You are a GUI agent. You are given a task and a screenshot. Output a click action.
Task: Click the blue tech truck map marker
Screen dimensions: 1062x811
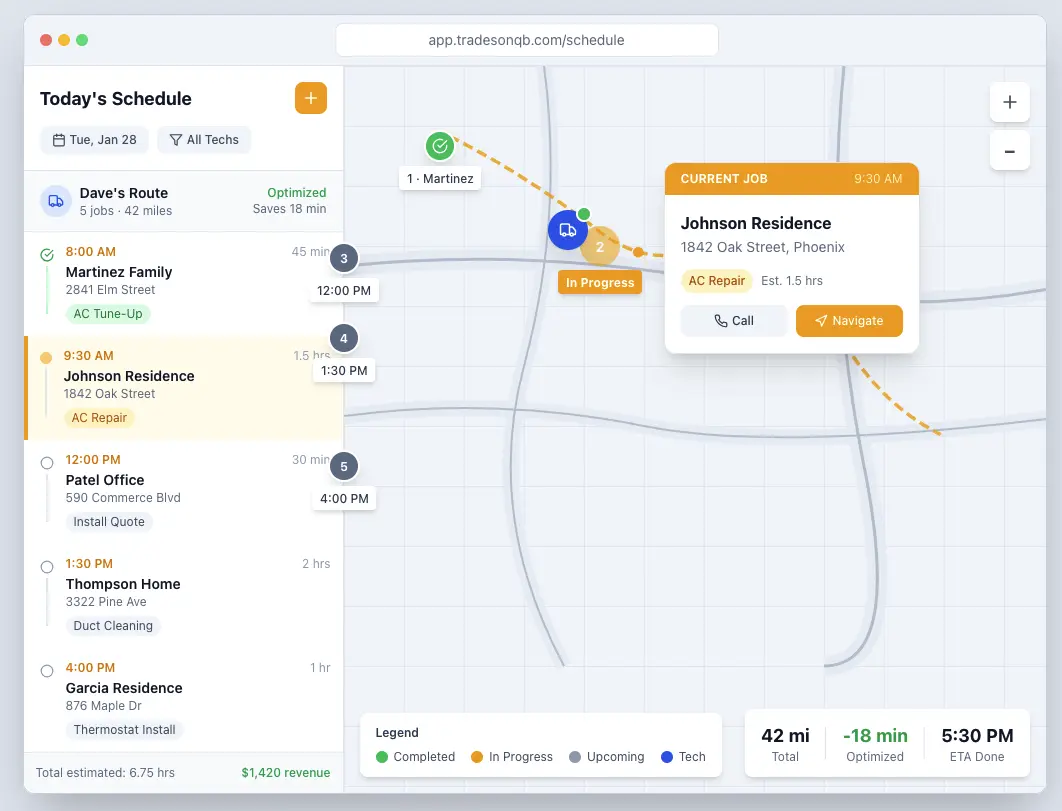point(567,230)
